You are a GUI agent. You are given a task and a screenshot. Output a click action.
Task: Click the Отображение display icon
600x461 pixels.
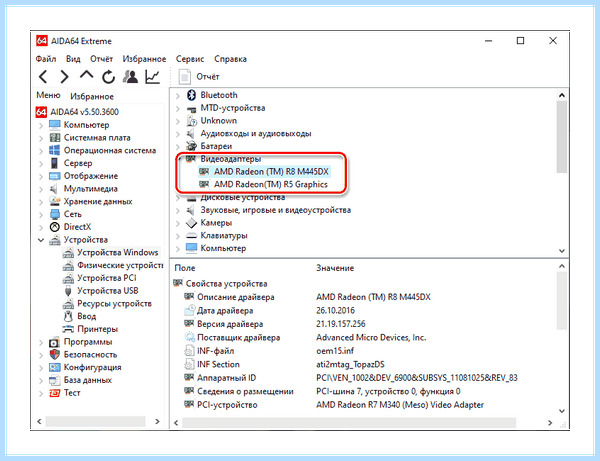pos(55,176)
